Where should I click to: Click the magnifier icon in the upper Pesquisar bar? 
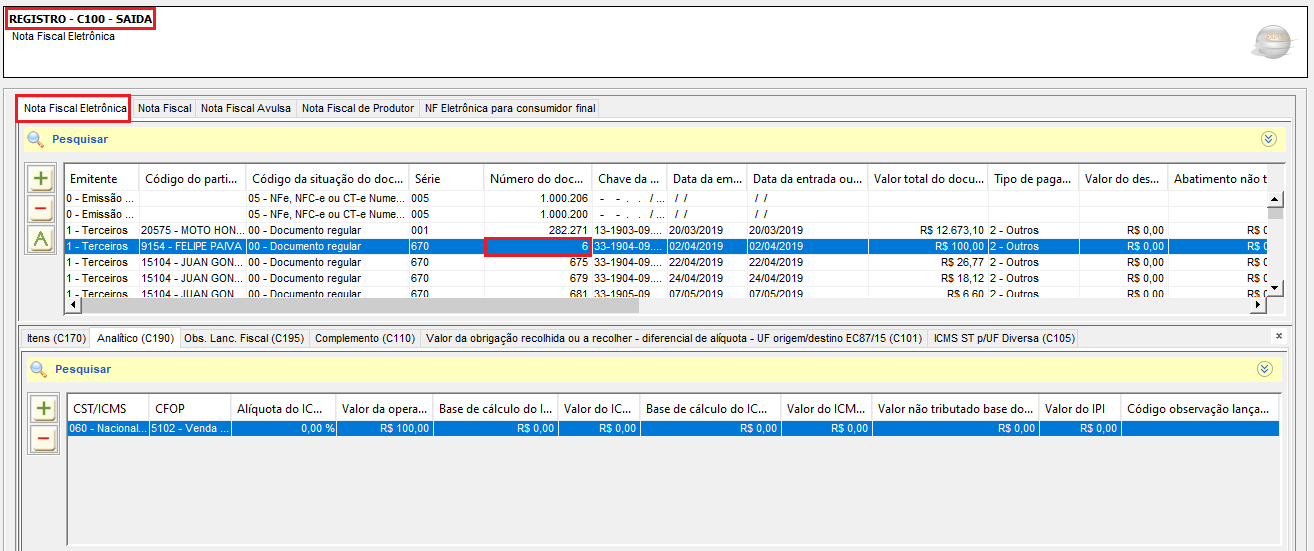point(36,139)
